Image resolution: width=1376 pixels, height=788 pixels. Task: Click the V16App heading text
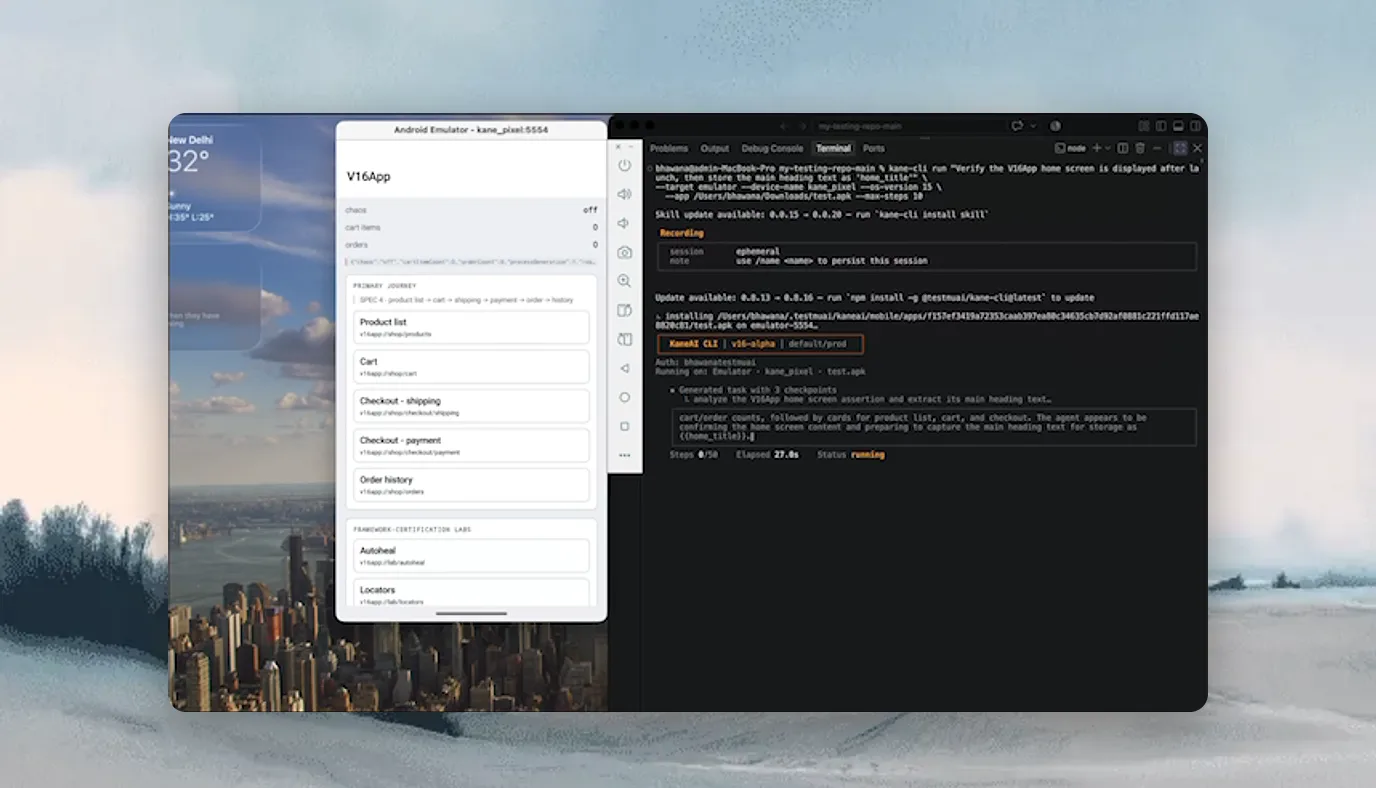coord(369,176)
